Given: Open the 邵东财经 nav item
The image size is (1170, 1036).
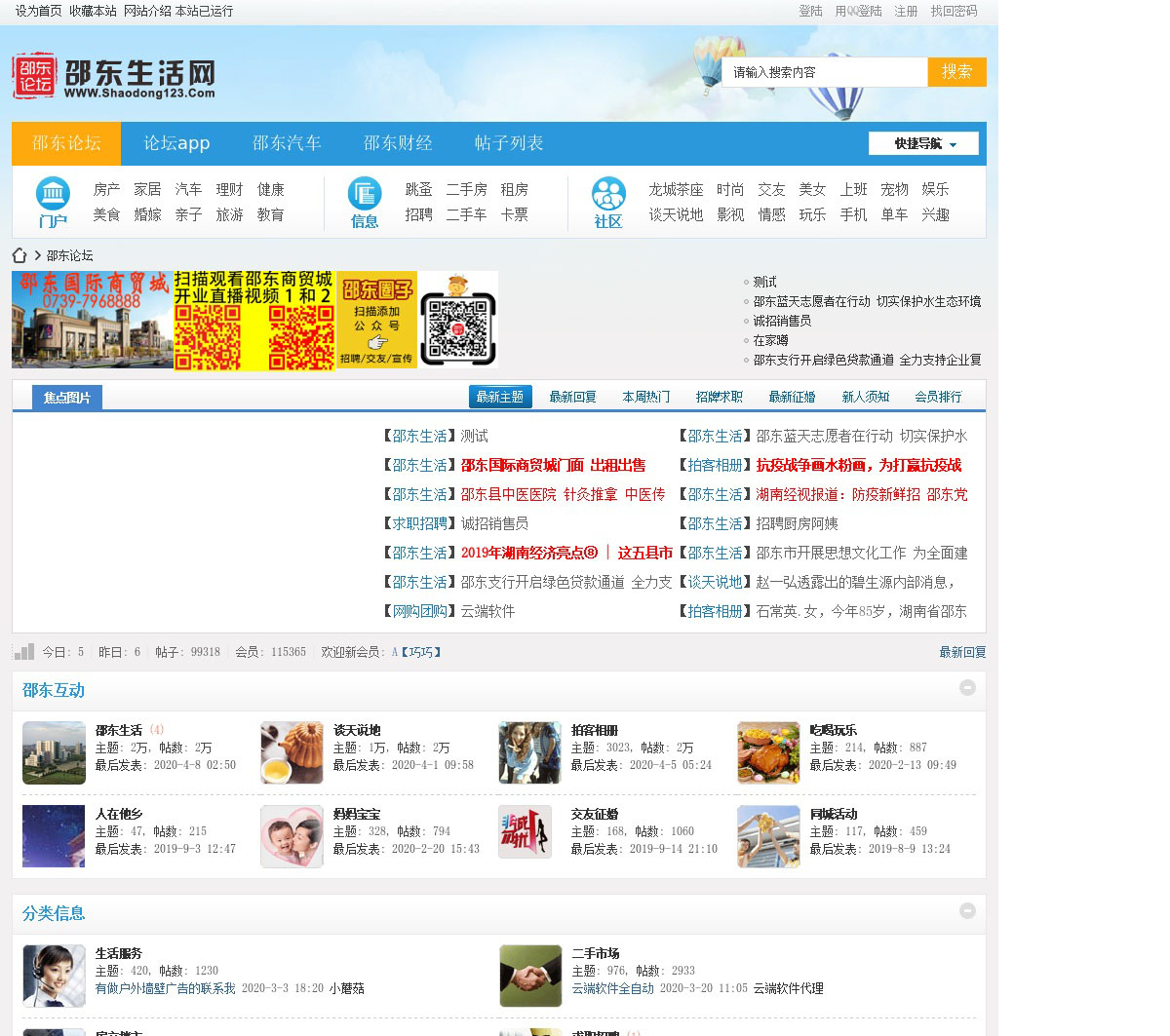Looking at the screenshot, I should [398, 143].
